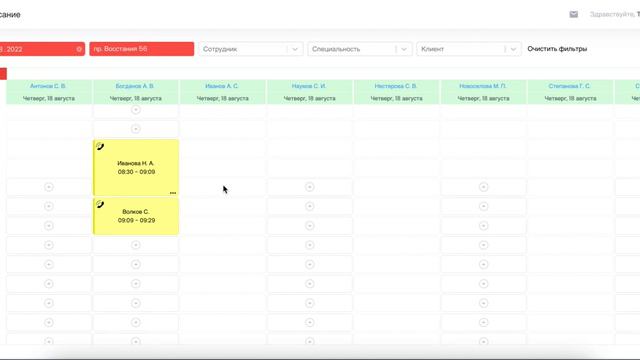Click date Четверг, 18 августа under Иванов А. С.
Viewport: 640px width, 360px height.
222,98
